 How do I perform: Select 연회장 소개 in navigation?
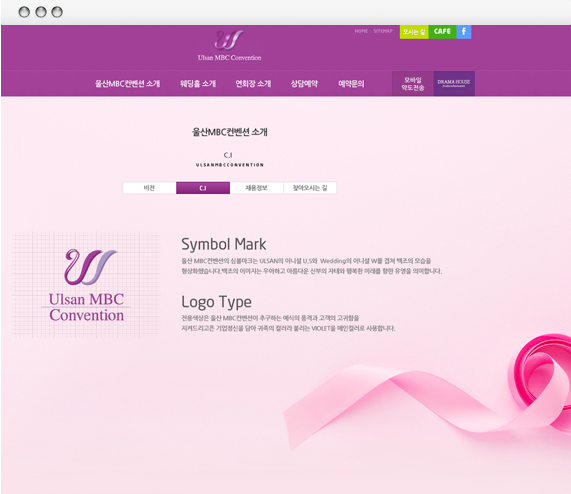point(253,84)
